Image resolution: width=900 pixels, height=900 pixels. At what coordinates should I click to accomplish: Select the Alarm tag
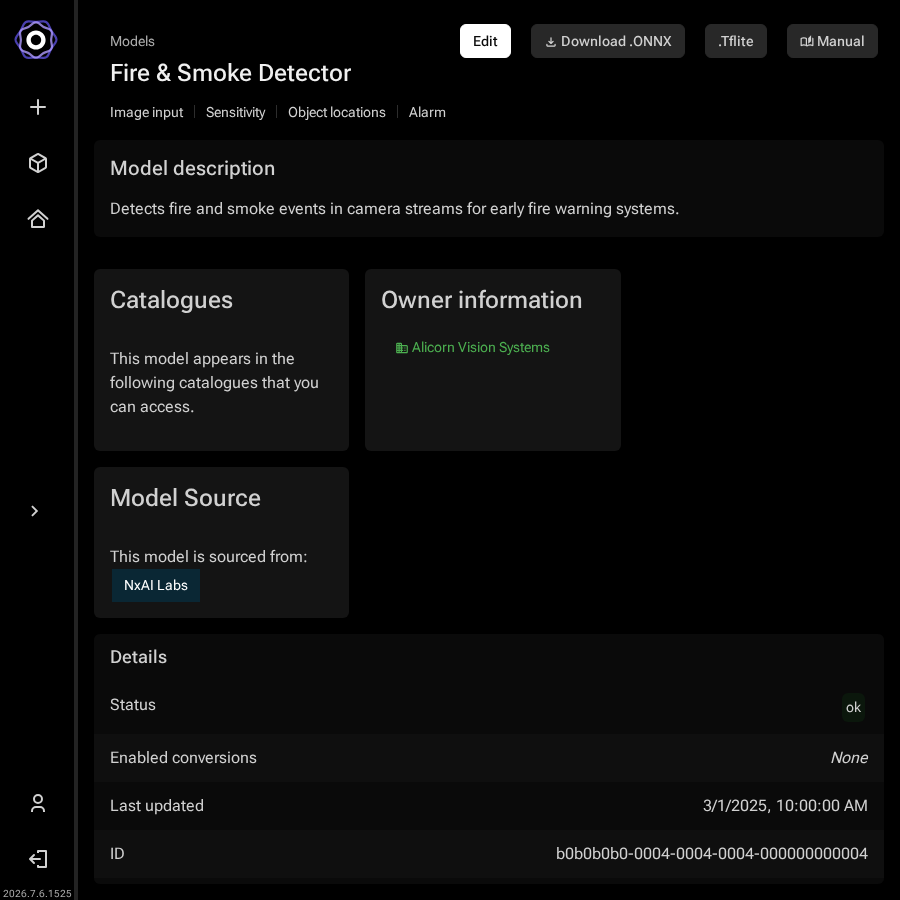427,112
